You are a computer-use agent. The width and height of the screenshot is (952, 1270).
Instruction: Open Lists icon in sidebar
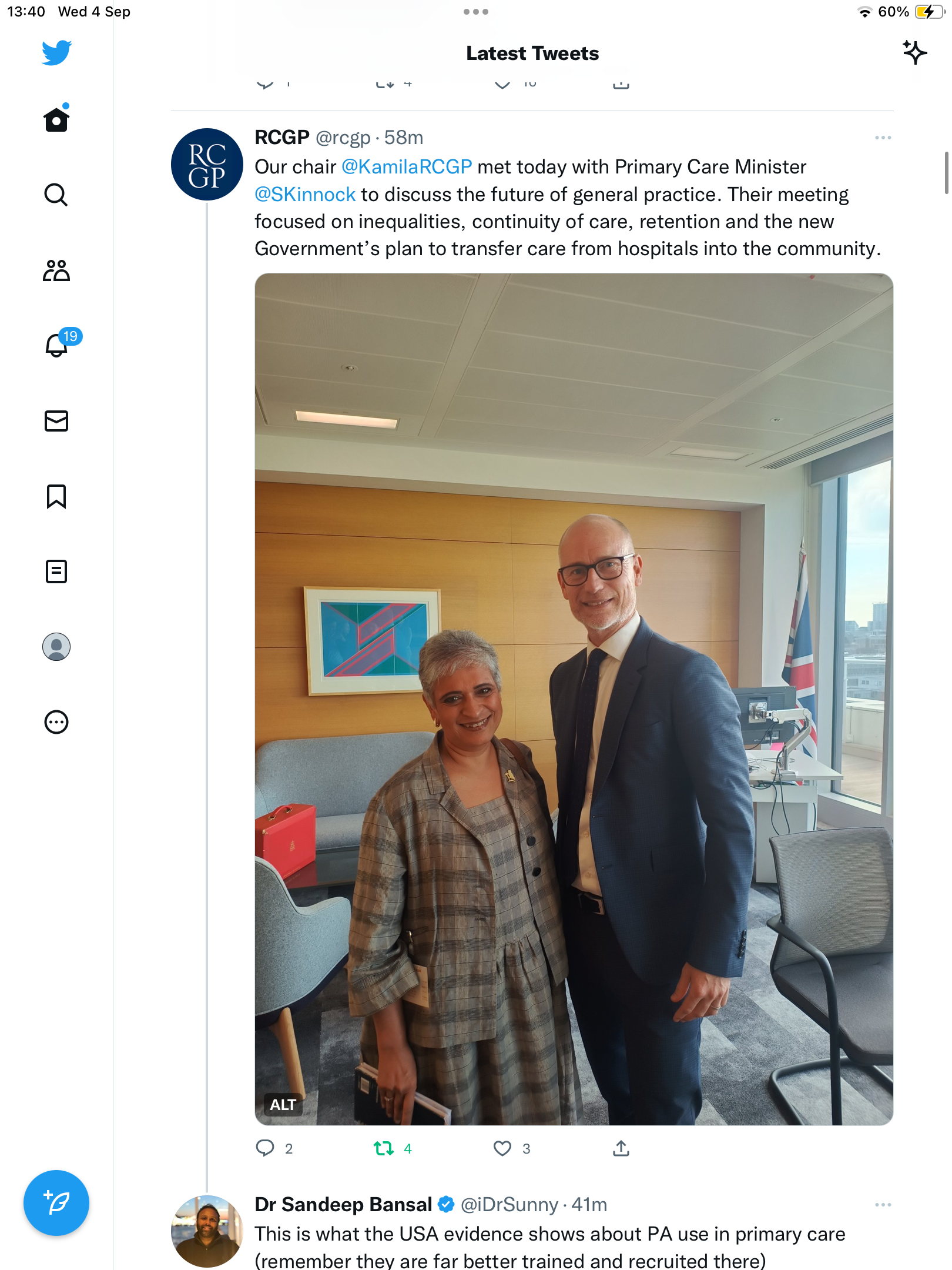tap(56, 571)
